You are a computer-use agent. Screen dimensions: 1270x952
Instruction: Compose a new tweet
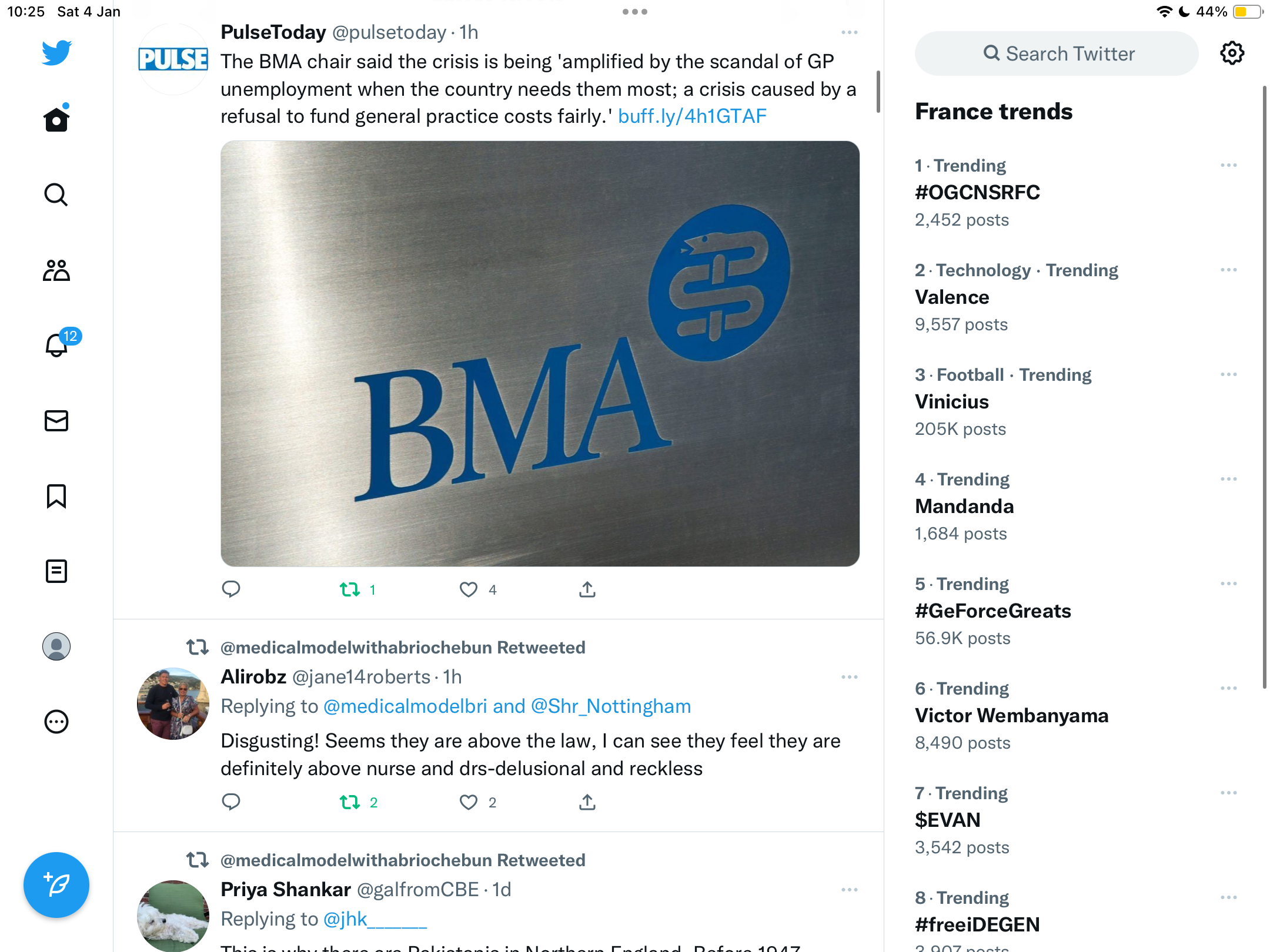[56, 884]
